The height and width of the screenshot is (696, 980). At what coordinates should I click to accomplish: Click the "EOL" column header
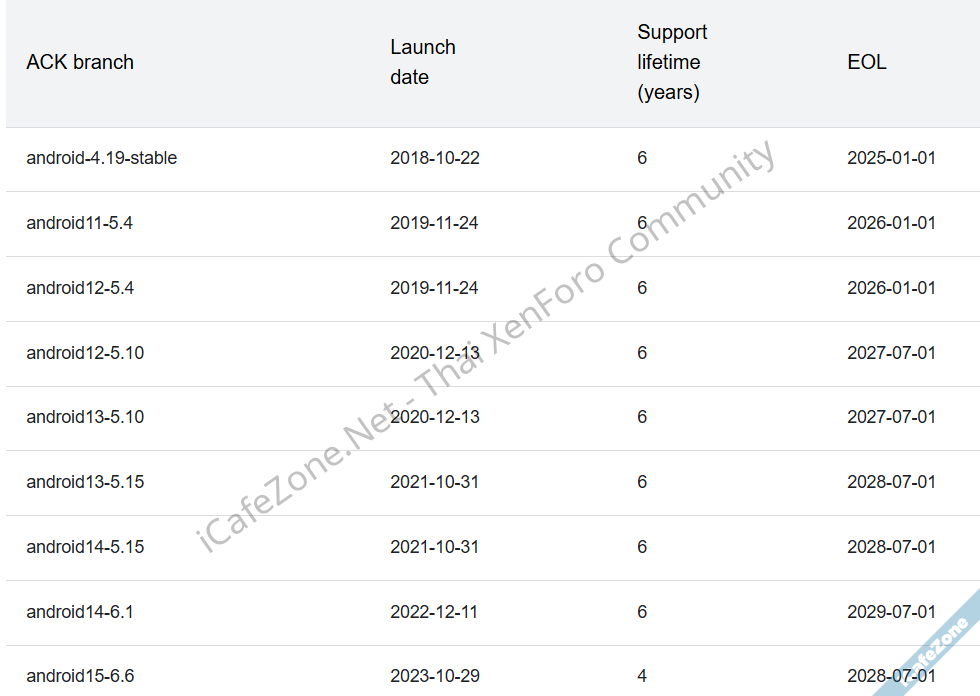point(867,62)
